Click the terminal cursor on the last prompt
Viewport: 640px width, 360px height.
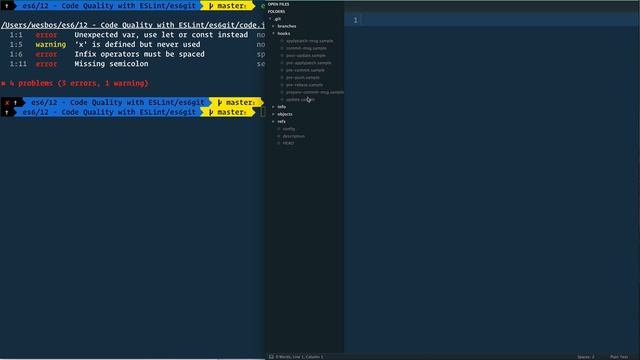pos(262,112)
